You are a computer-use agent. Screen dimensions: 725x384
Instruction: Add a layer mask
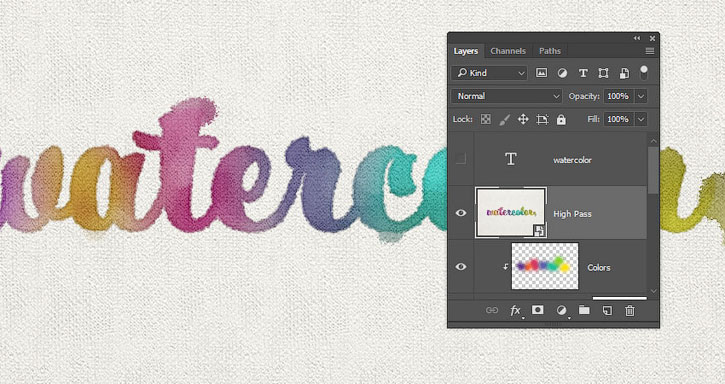pyautogui.click(x=537, y=310)
